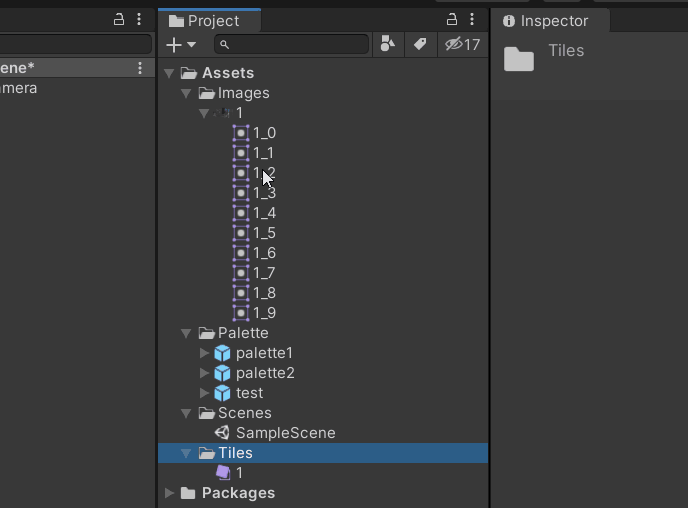Screen dimensions: 688x508
Task: Open the Project panel three-dot menu
Action: [472, 19]
